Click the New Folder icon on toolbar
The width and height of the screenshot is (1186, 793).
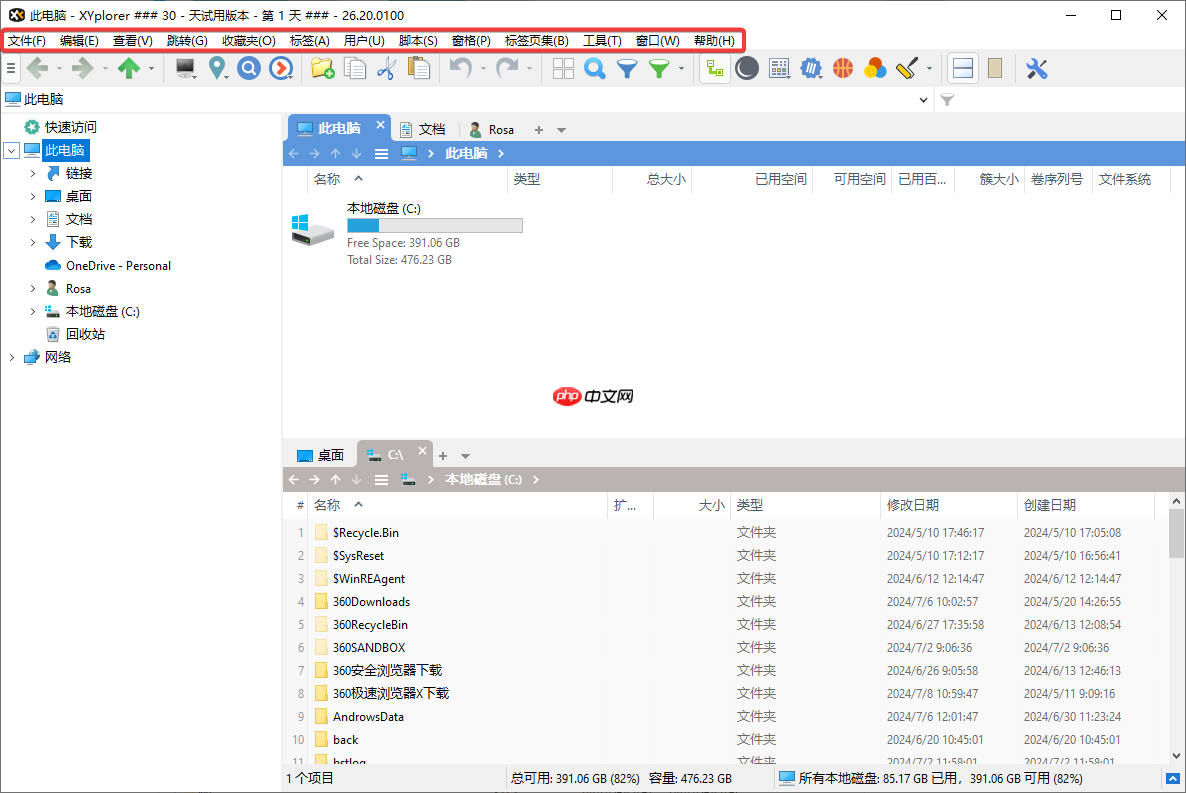322,68
